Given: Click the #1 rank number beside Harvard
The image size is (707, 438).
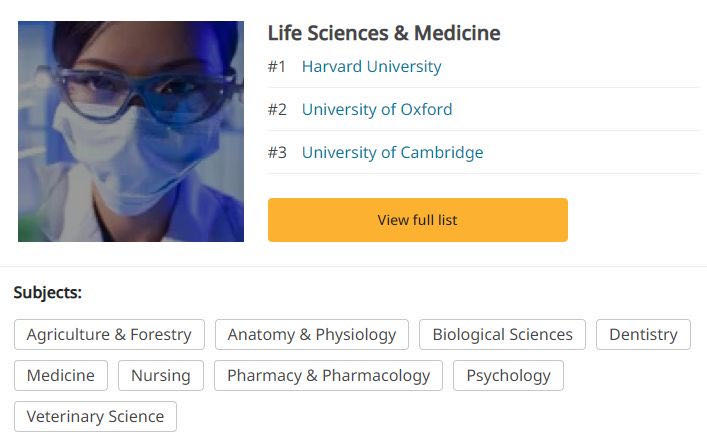Looking at the screenshot, I should (277, 67).
